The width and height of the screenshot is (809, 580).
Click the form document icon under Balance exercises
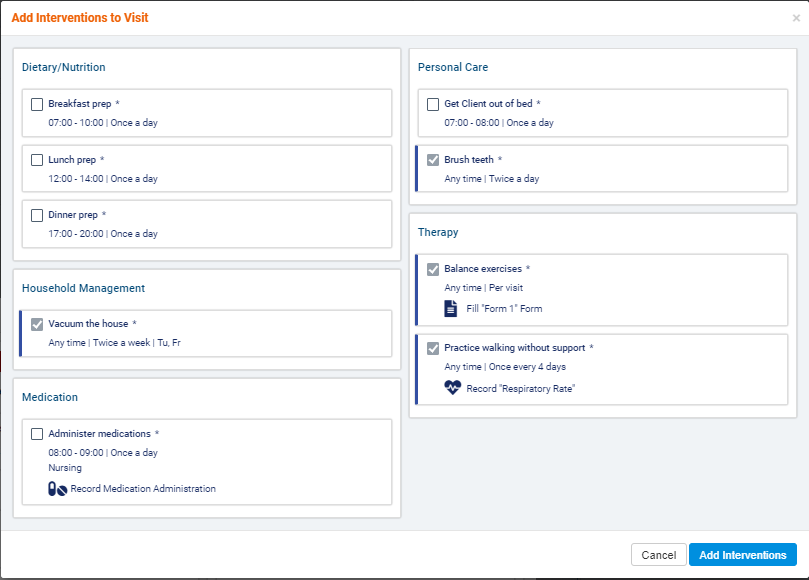tap(451, 309)
